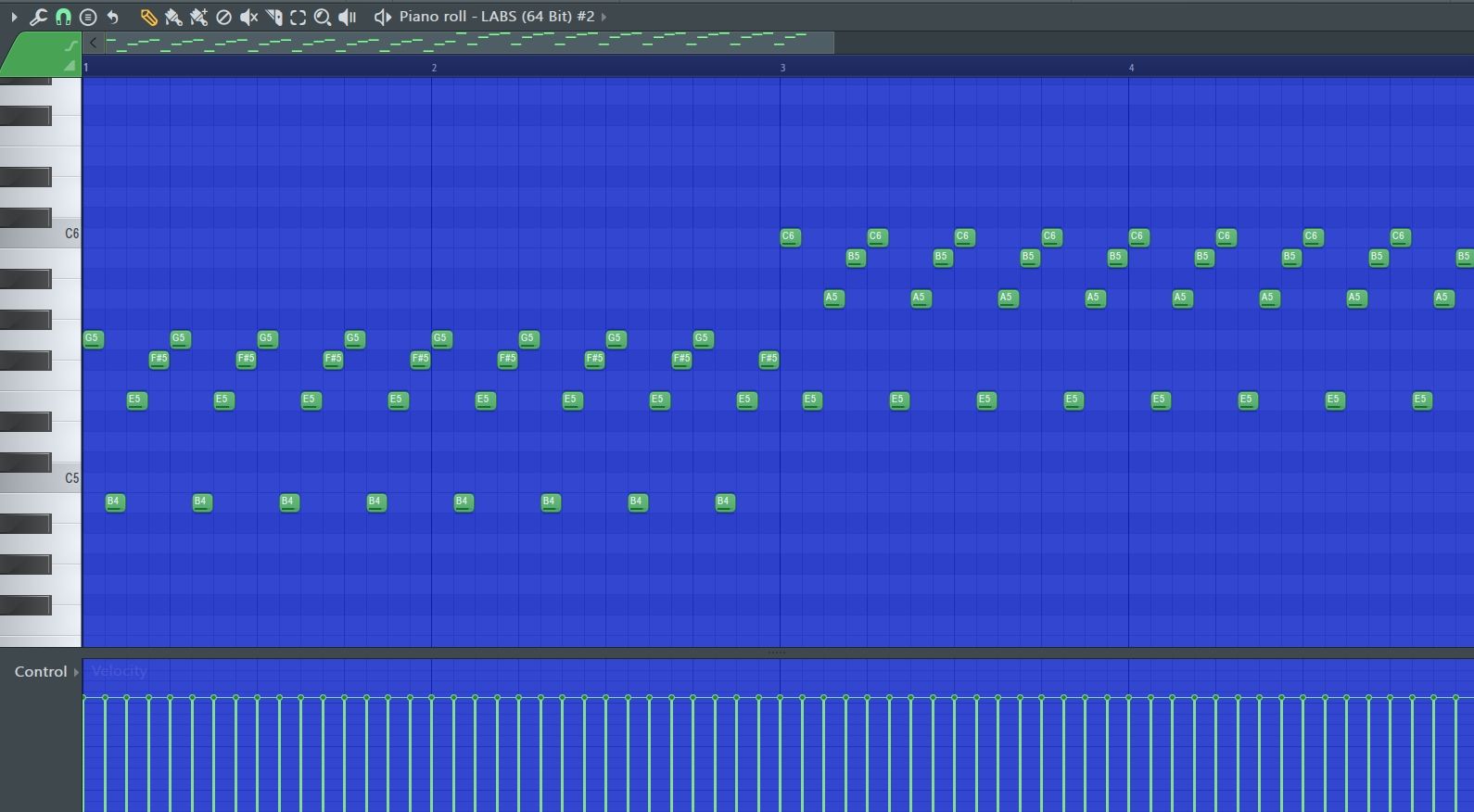Toggle the snap magnet option
The image size is (1474, 812).
coord(63,17)
